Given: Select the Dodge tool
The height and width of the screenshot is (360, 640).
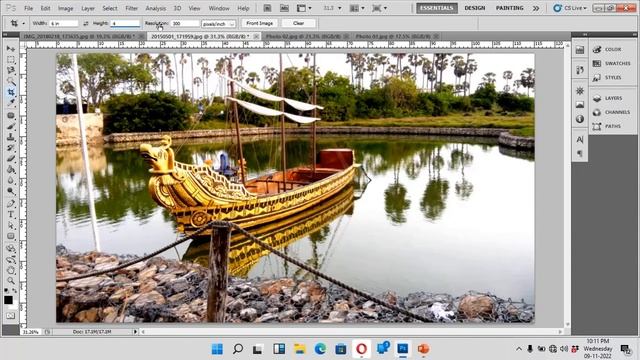Looking at the screenshot, I should 11,191.
